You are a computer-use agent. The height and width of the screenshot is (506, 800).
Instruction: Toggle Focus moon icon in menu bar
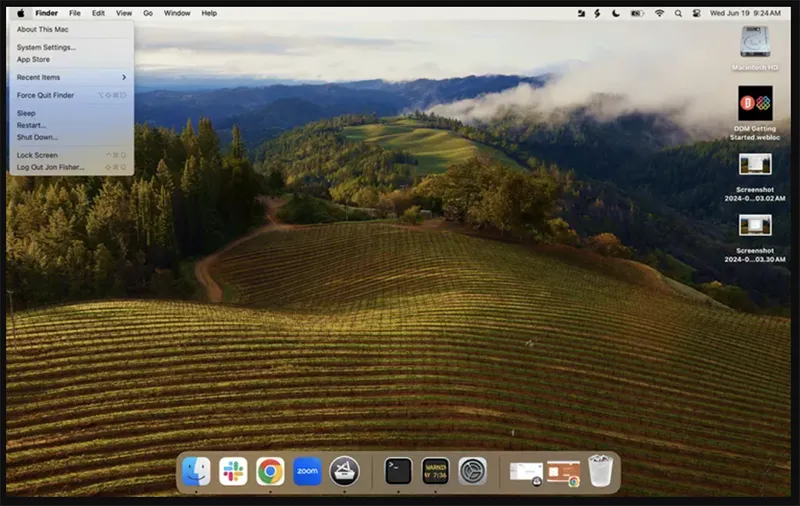click(x=616, y=13)
